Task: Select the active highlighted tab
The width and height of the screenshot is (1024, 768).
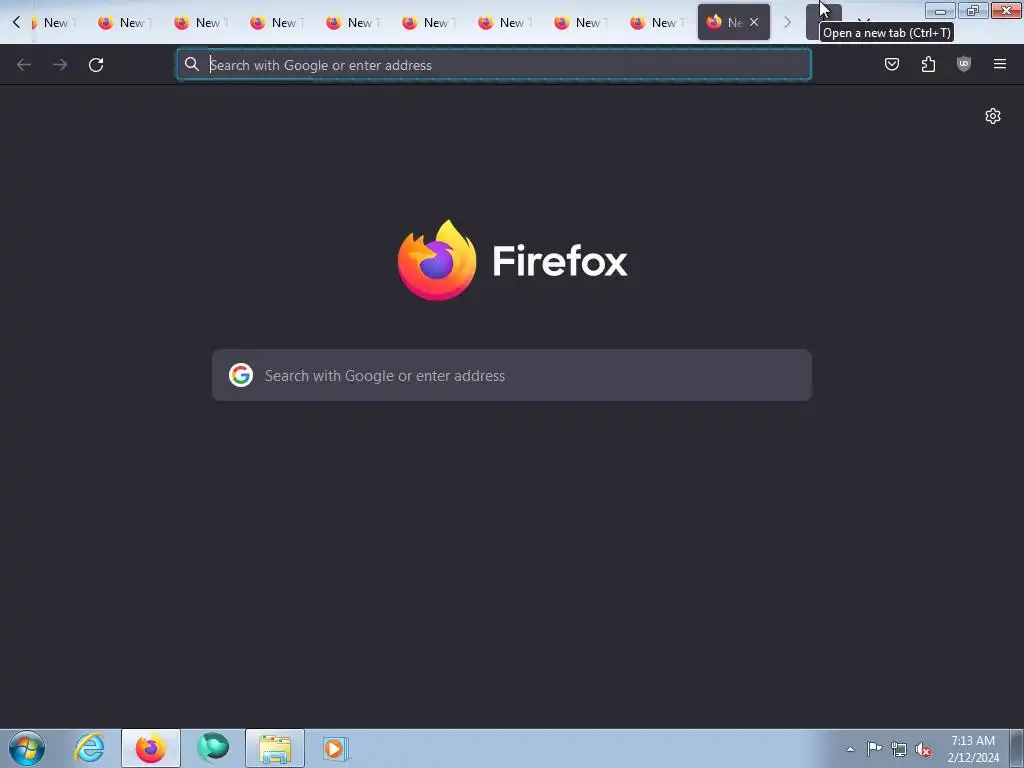Action: [x=733, y=22]
